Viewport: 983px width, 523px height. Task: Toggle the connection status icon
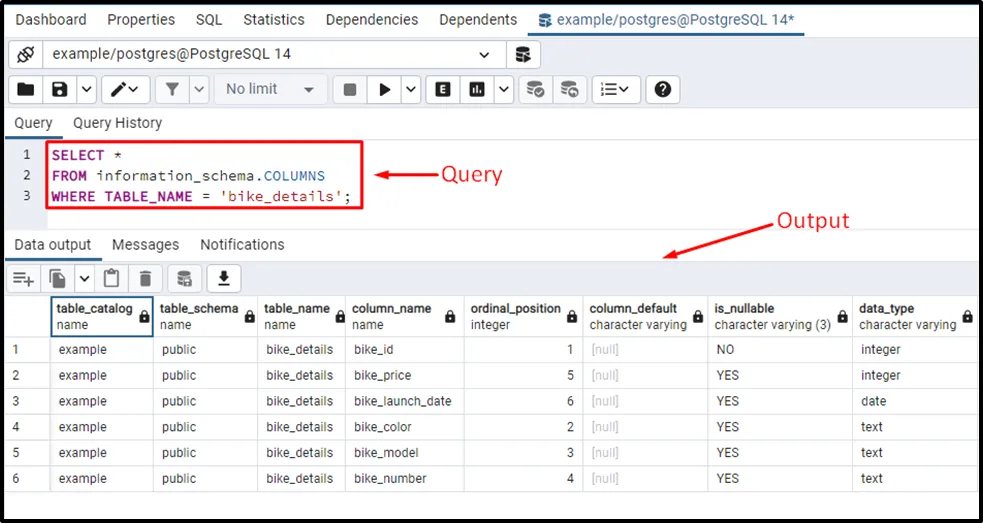click(26, 54)
